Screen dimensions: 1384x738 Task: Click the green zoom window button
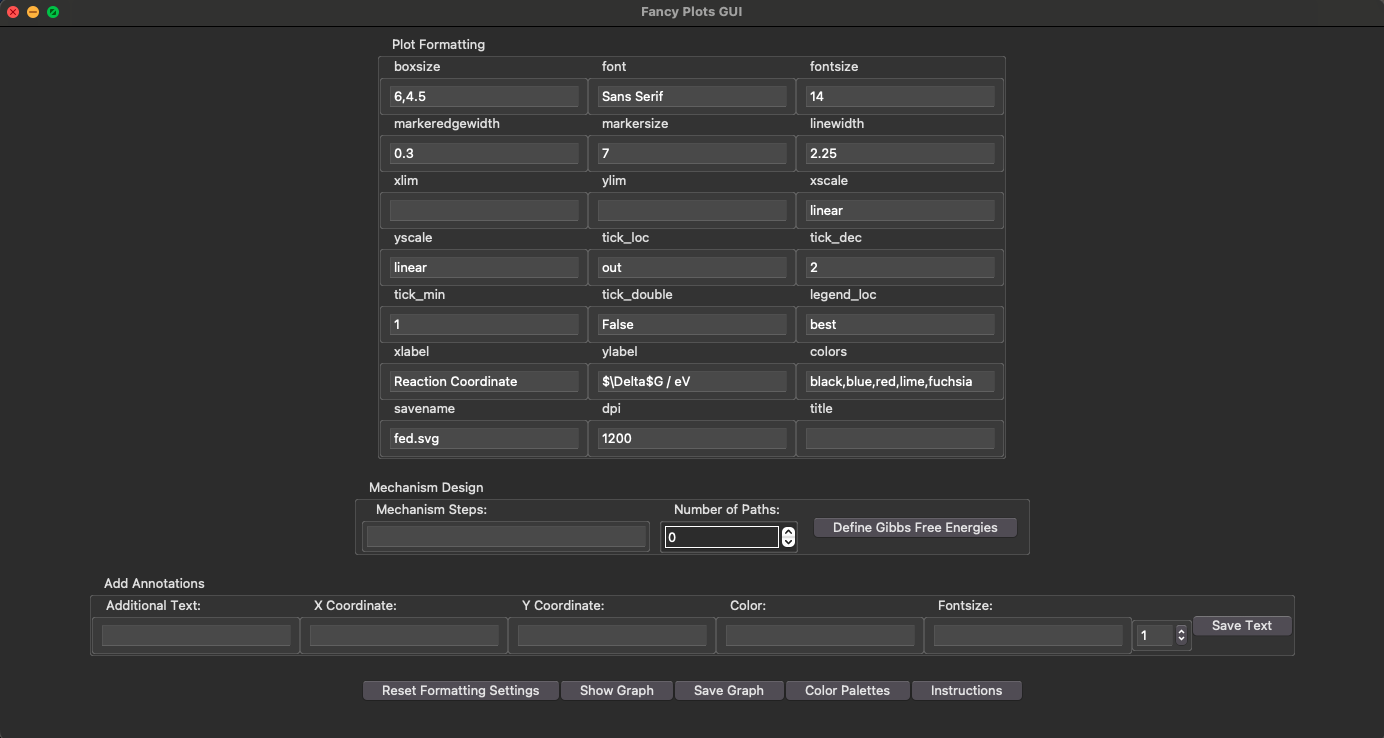pos(53,12)
